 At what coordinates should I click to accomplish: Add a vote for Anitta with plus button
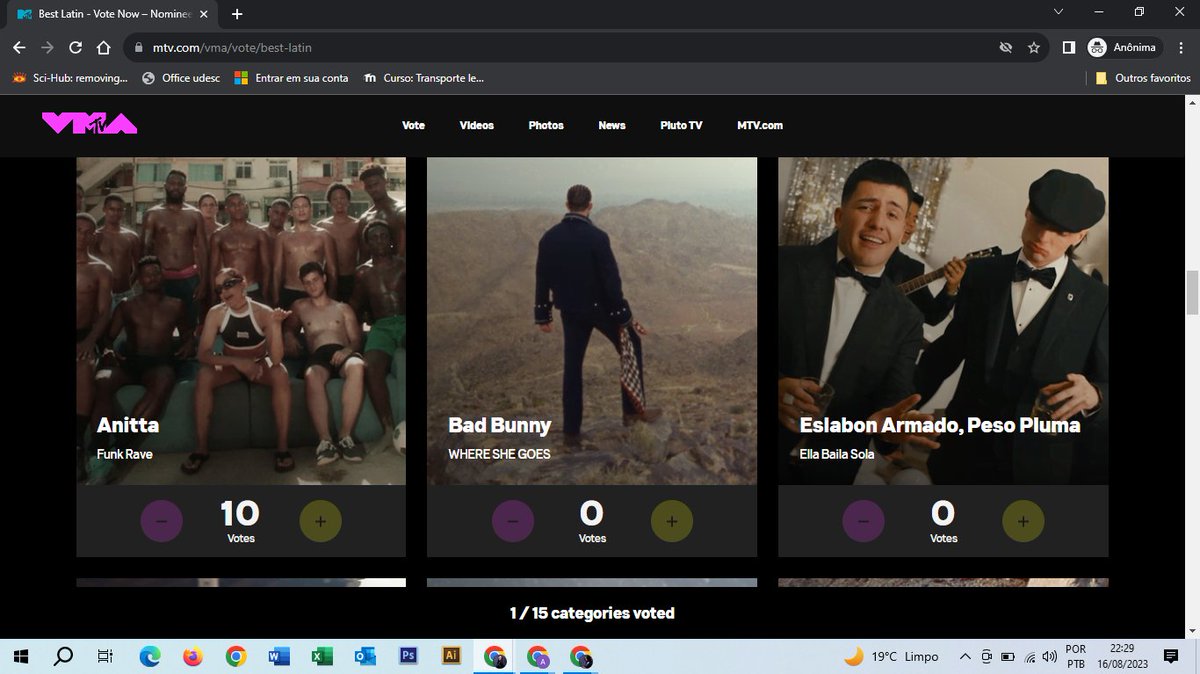tap(320, 521)
